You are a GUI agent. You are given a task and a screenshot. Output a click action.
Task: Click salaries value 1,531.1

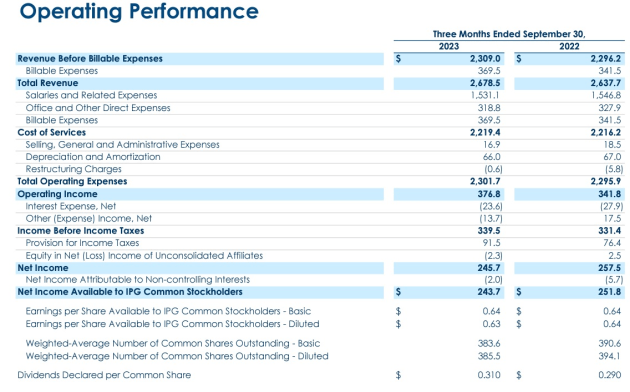pyautogui.click(x=485, y=95)
